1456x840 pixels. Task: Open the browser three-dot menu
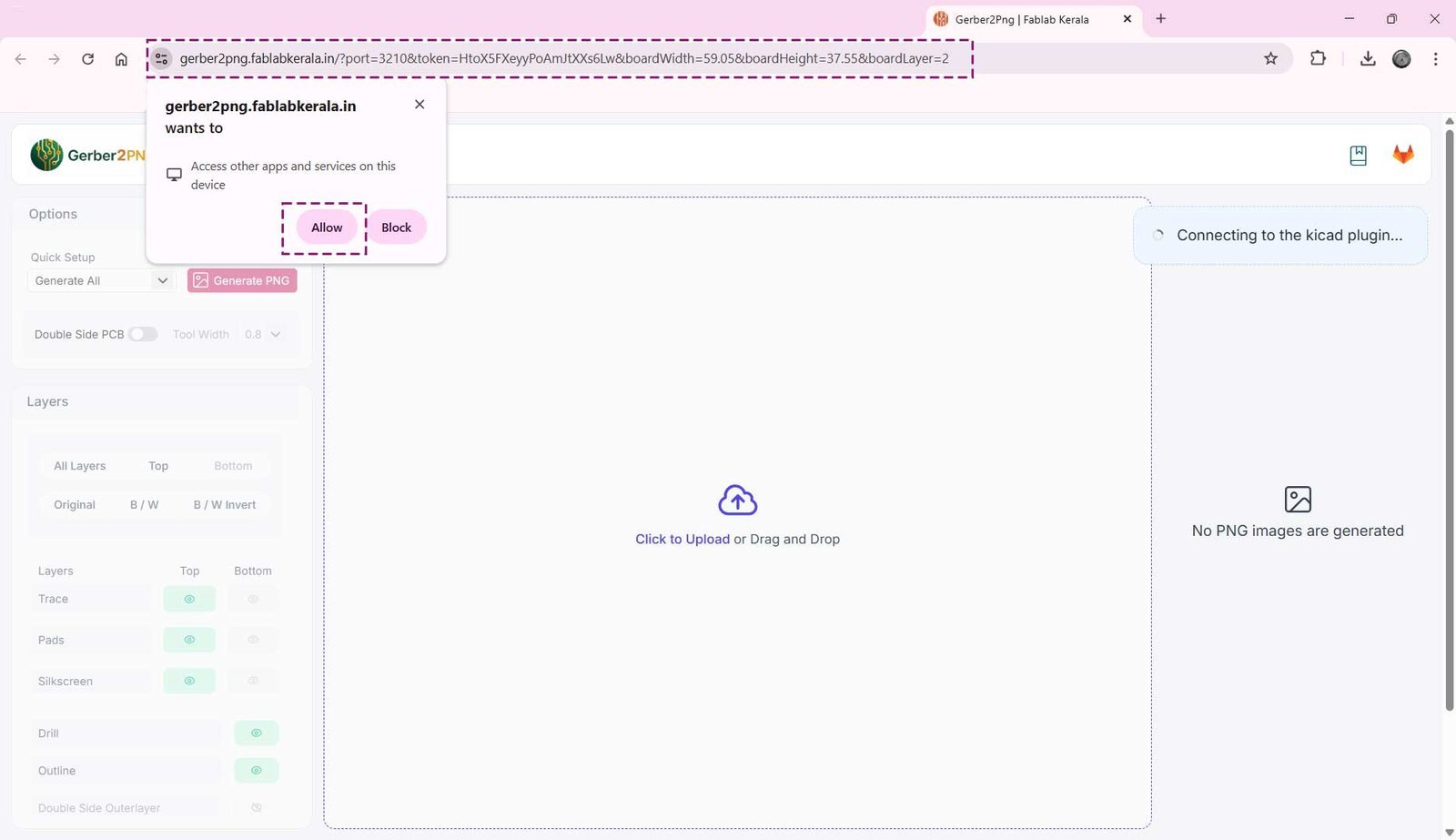pyautogui.click(x=1435, y=58)
